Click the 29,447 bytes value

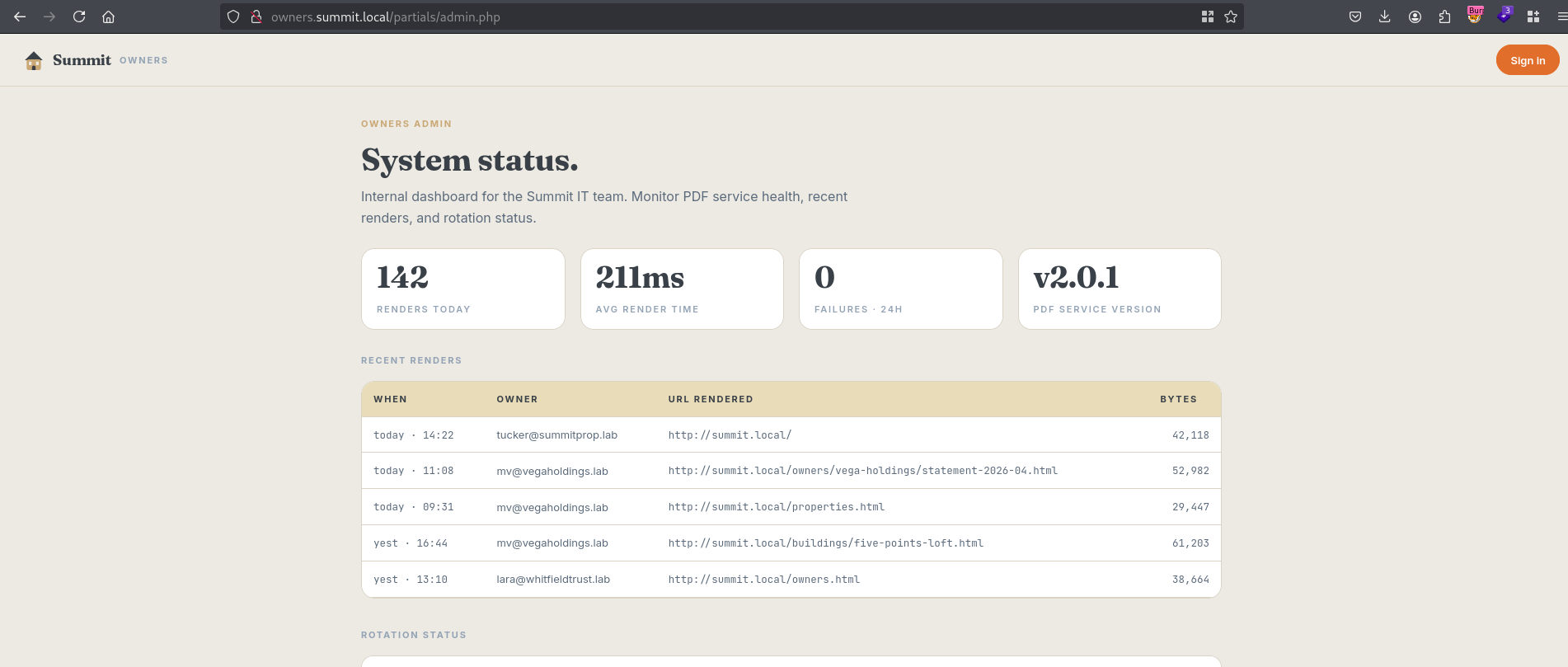(x=1190, y=507)
